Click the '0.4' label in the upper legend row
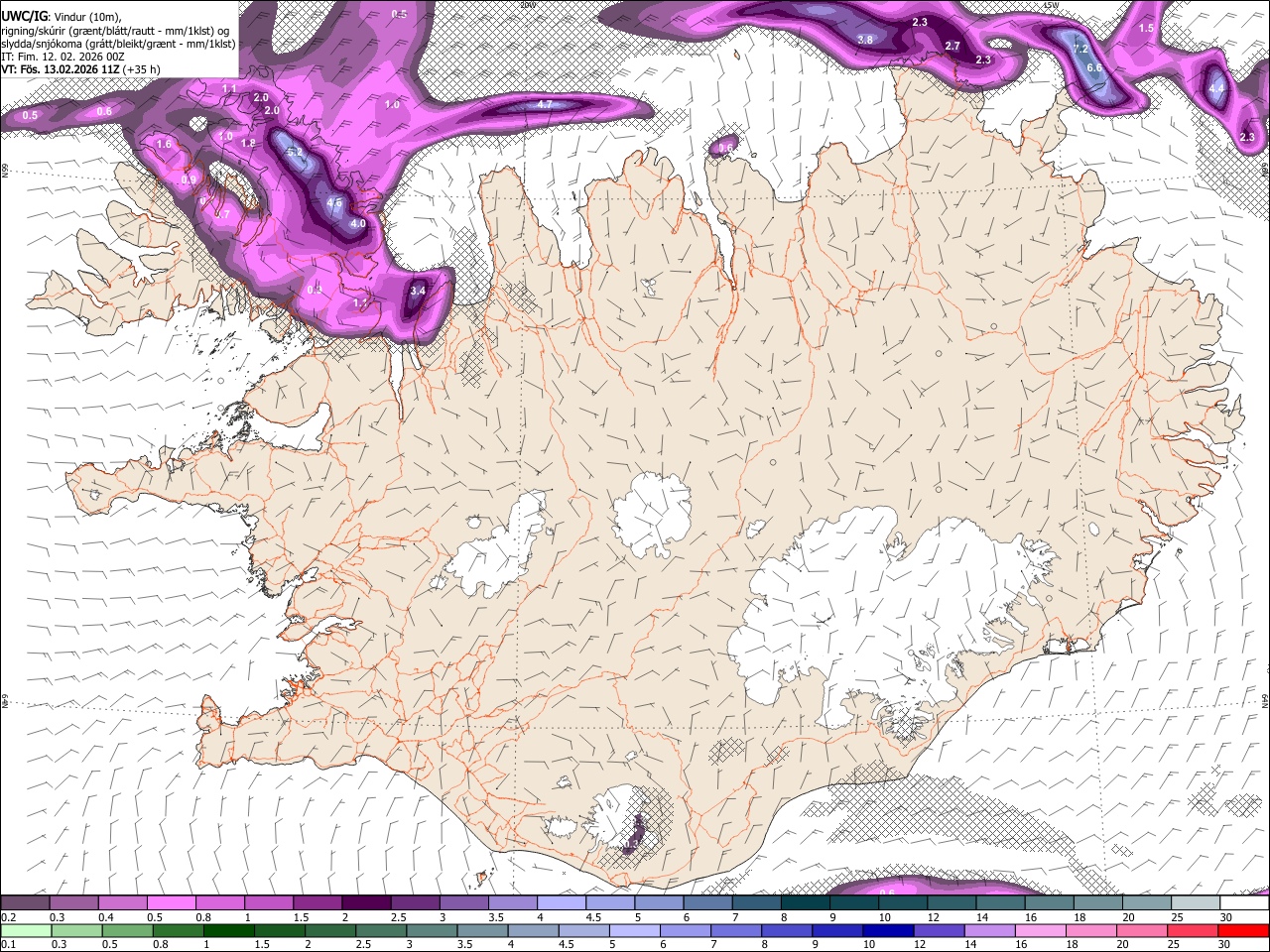1270x952 pixels. point(105,917)
